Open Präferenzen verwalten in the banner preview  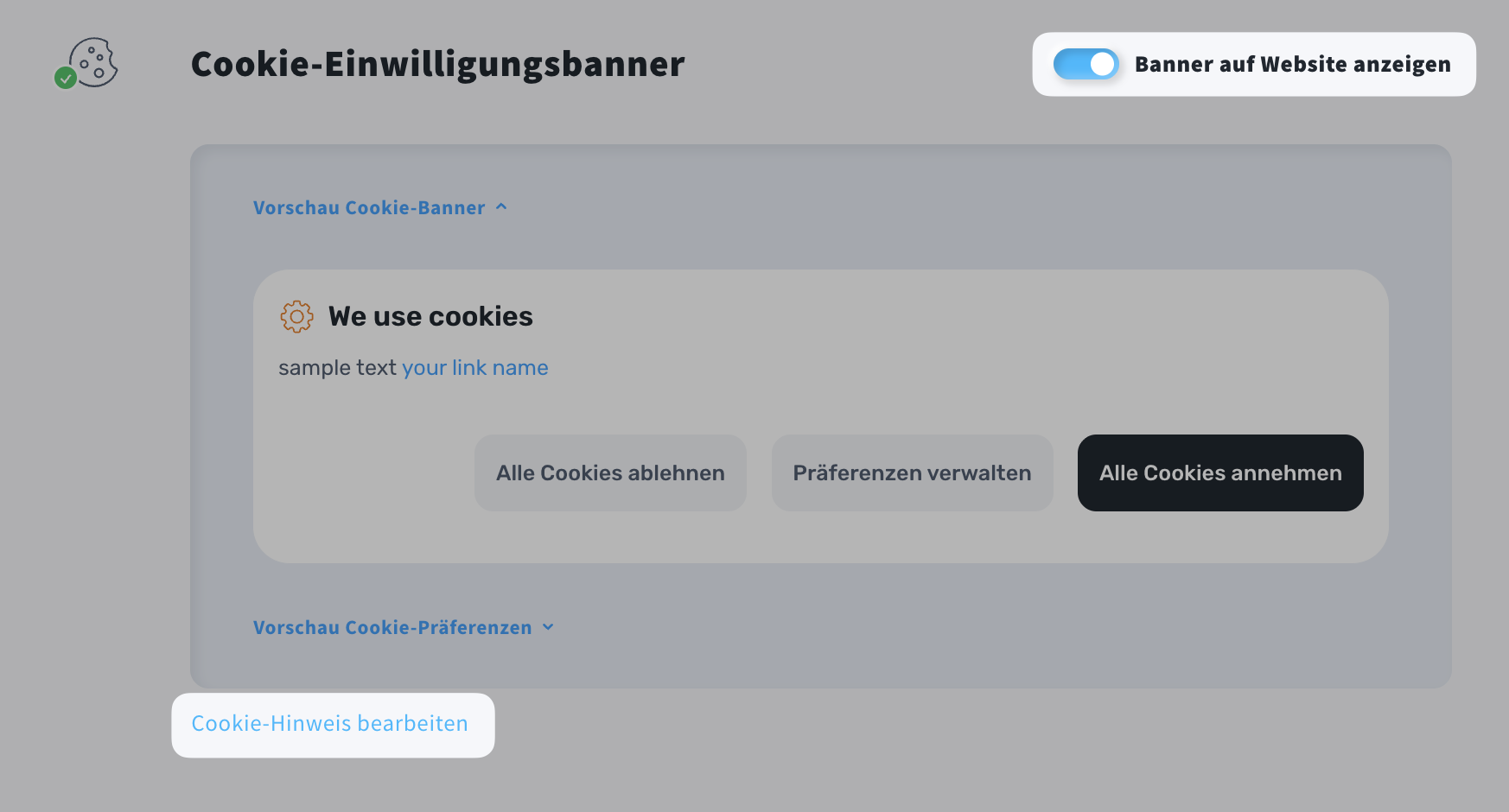[912, 473]
